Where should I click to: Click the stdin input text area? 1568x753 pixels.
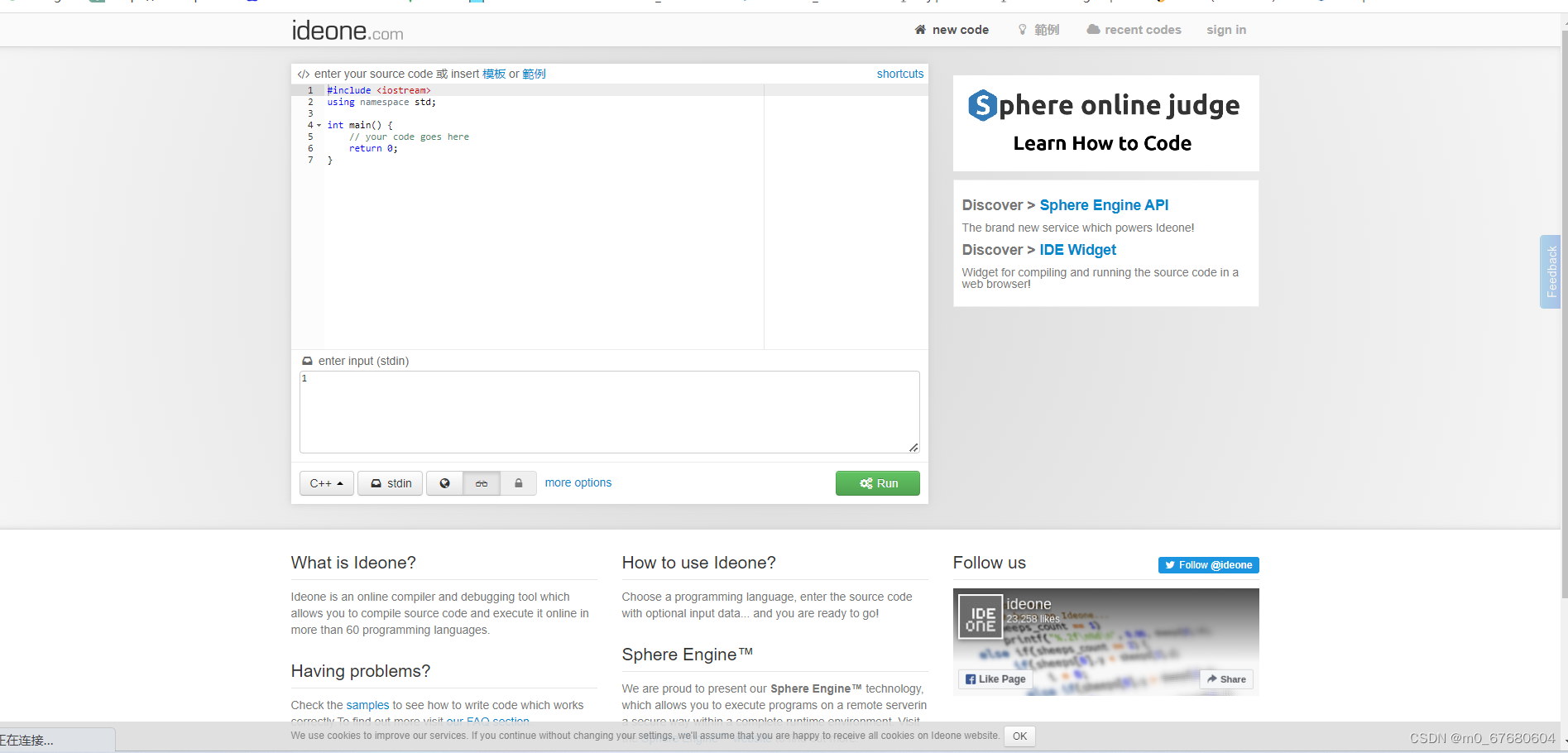pyautogui.click(x=609, y=412)
